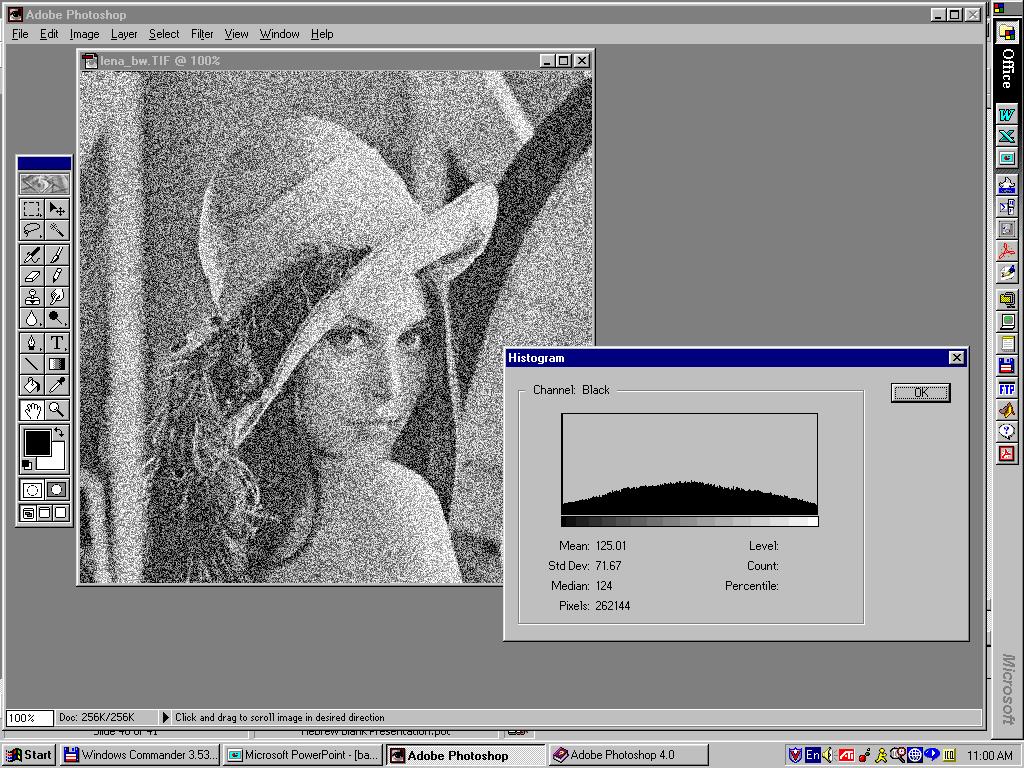1024x768 pixels.
Task: Launch Excel from the Office shortcut bar
Action: [x=1006, y=136]
